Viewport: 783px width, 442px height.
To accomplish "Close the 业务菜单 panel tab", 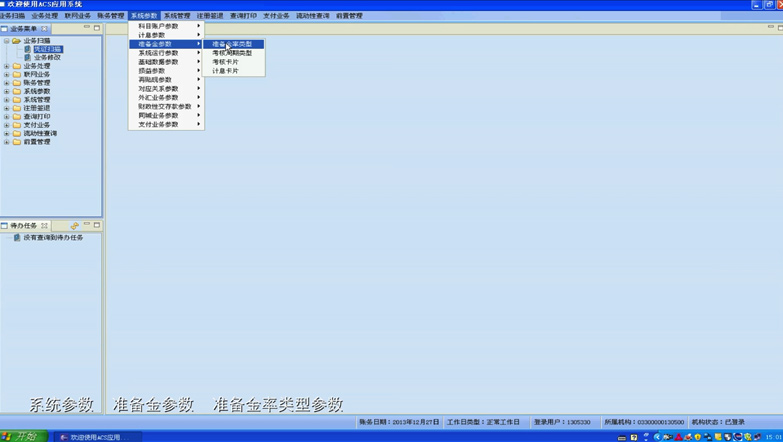I will tap(45, 29).
